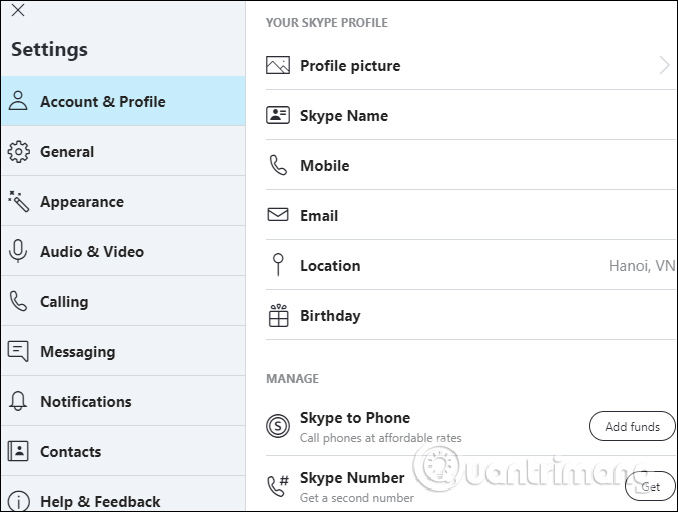
Task: Click the Calling phone icon
Action: [18, 302]
